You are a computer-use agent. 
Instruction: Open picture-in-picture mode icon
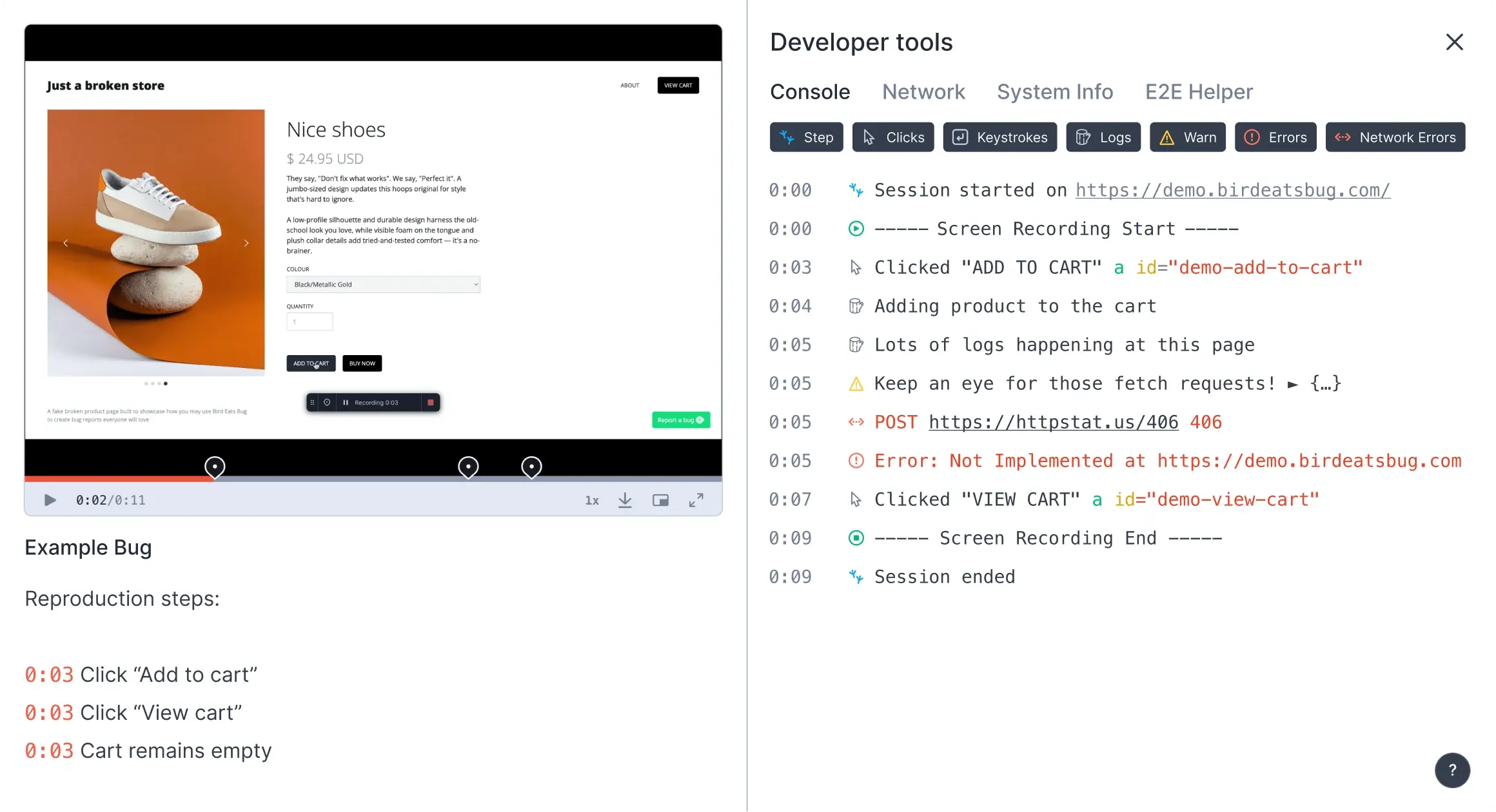660,500
